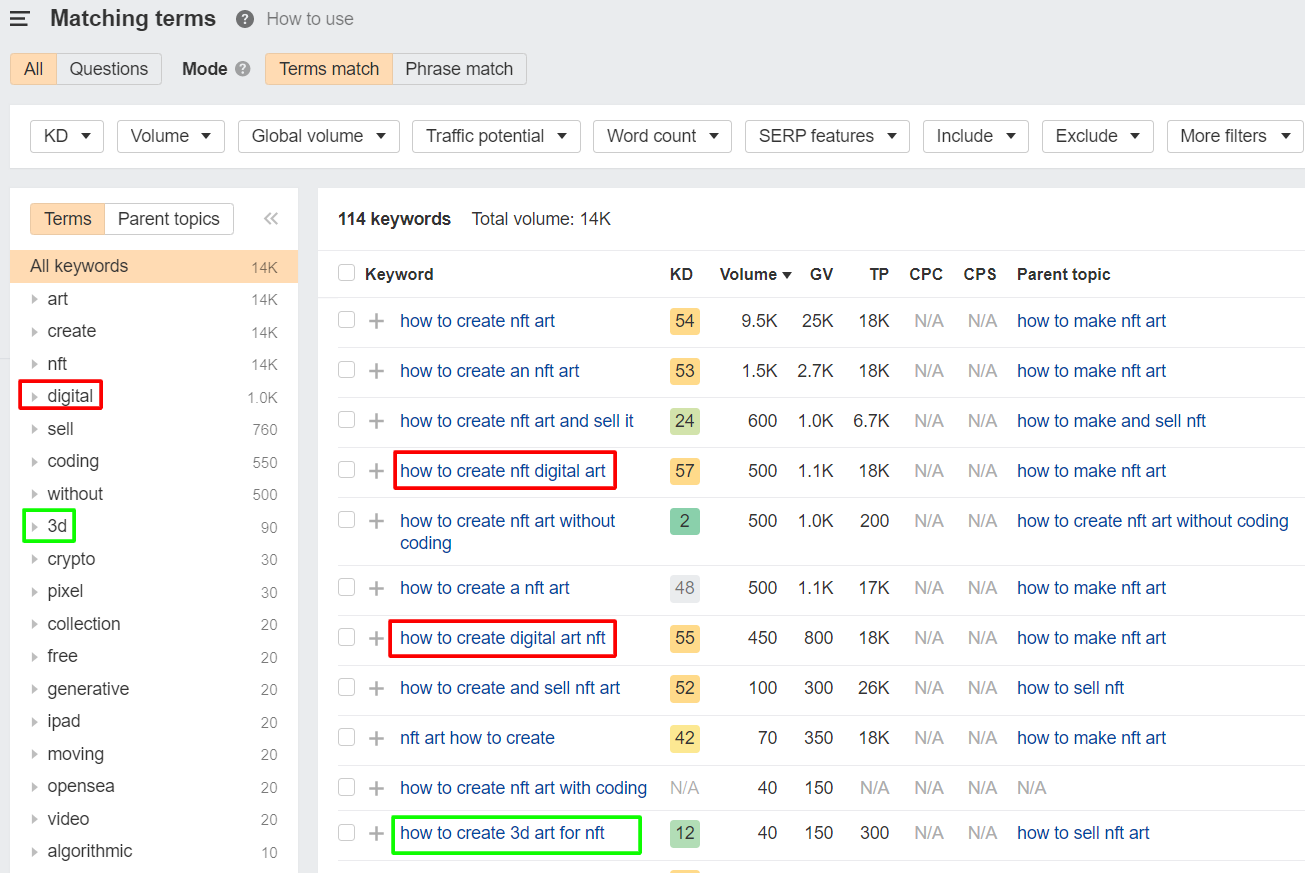Screen dimensions: 1305x873
Task: Click the 'How to use' help icon
Action: [x=245, y=19]
